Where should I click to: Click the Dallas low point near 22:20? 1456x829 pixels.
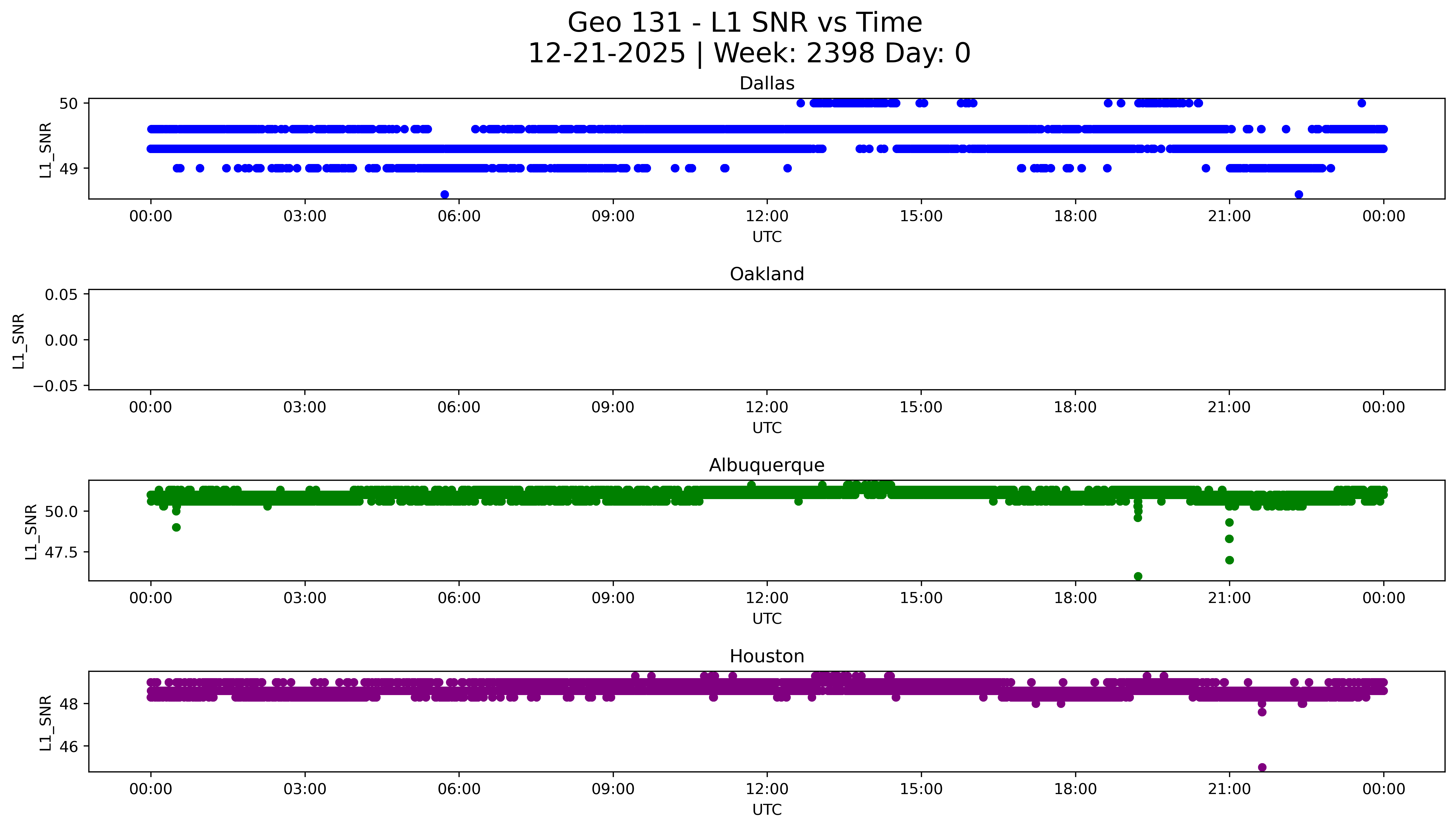[x=1299, y=195]
